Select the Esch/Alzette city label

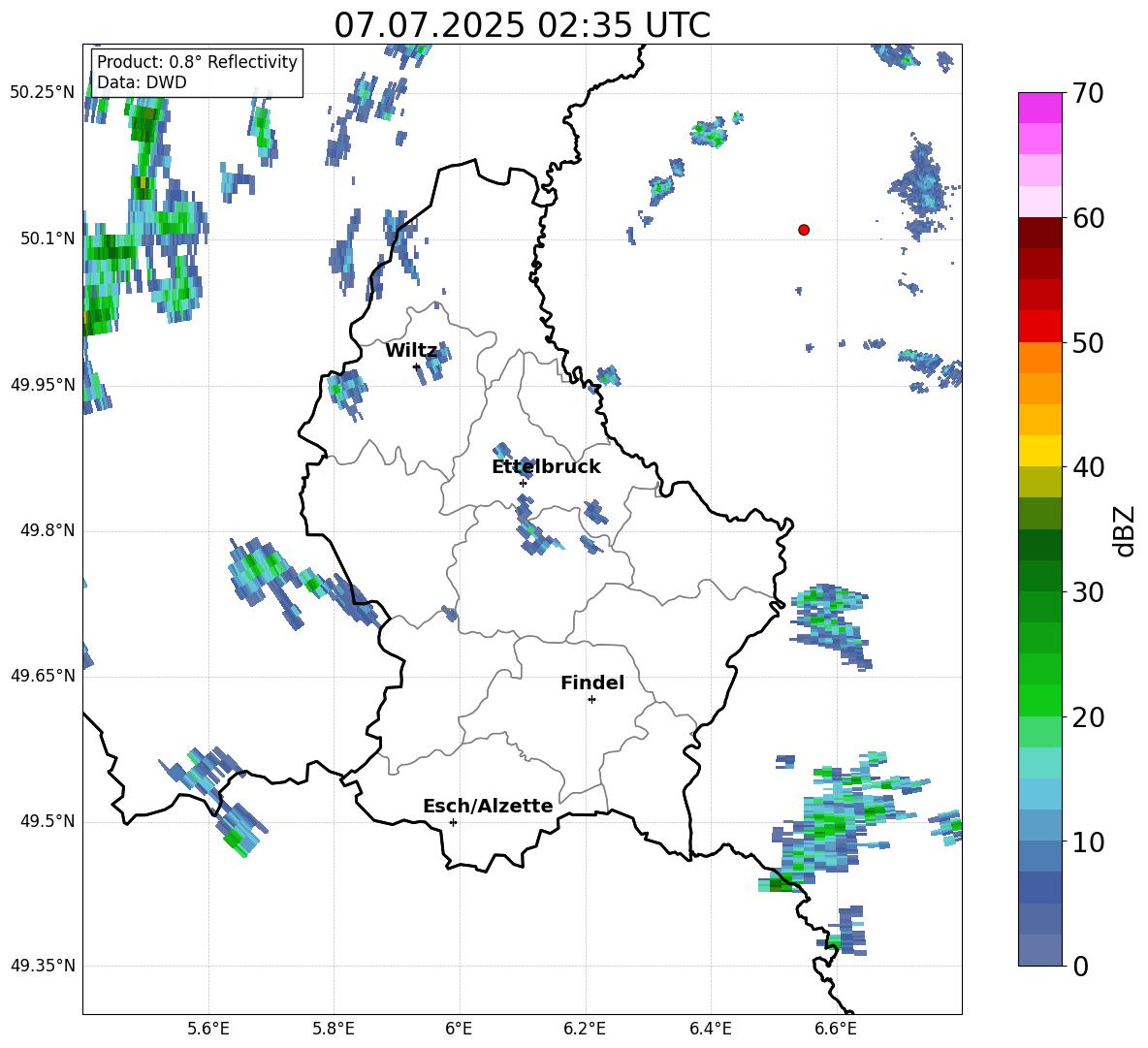tap(488, 806)
